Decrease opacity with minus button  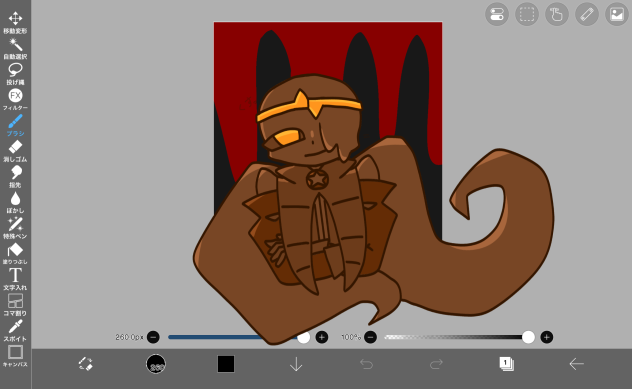coord(370,337)
